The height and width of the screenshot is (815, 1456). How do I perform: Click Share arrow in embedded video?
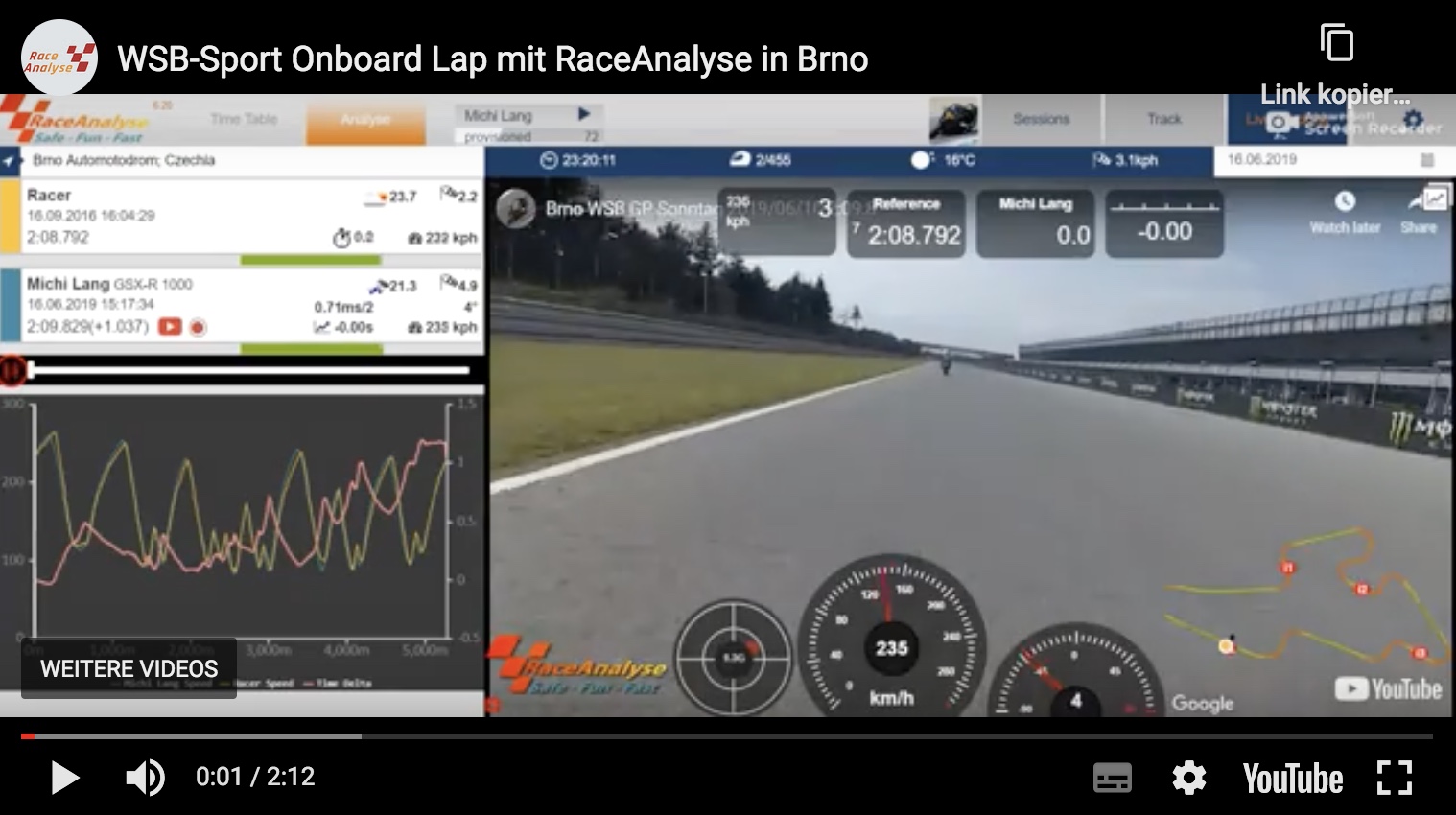tap(1419, 201)
